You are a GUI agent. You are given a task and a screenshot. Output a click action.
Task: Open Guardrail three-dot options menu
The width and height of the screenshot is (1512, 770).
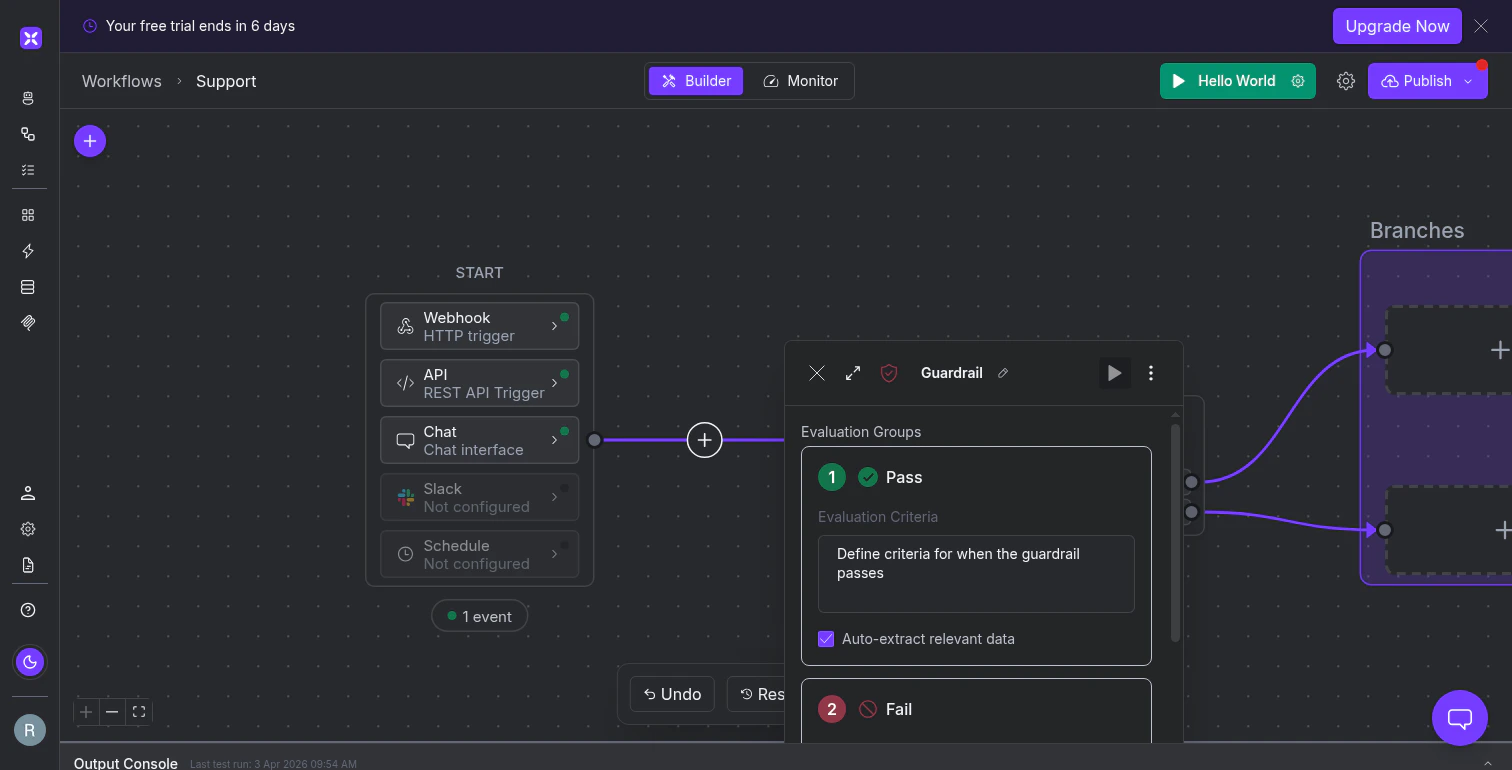1151,373
